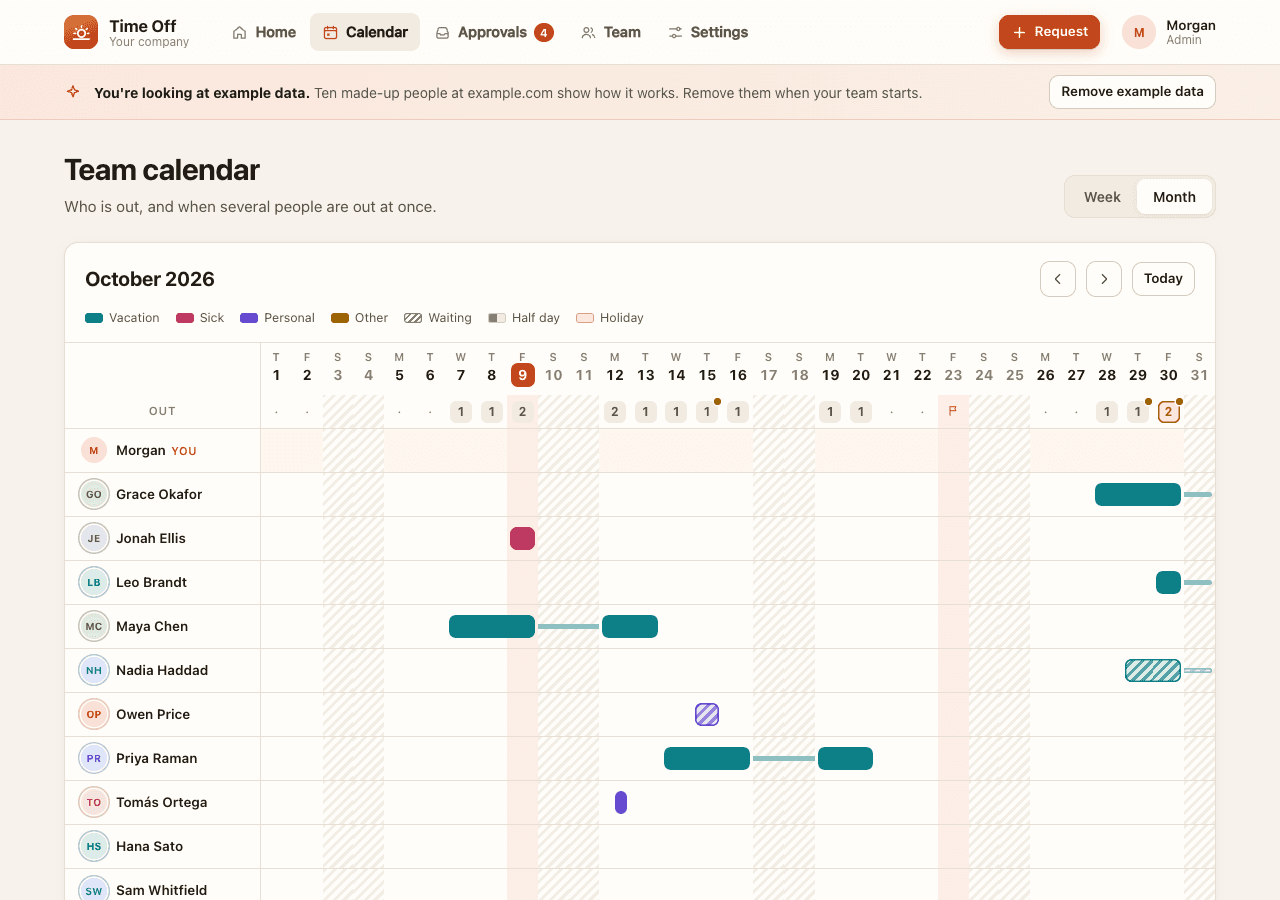
Task: Select the Calendar nav tab
Action: point(365,32)
